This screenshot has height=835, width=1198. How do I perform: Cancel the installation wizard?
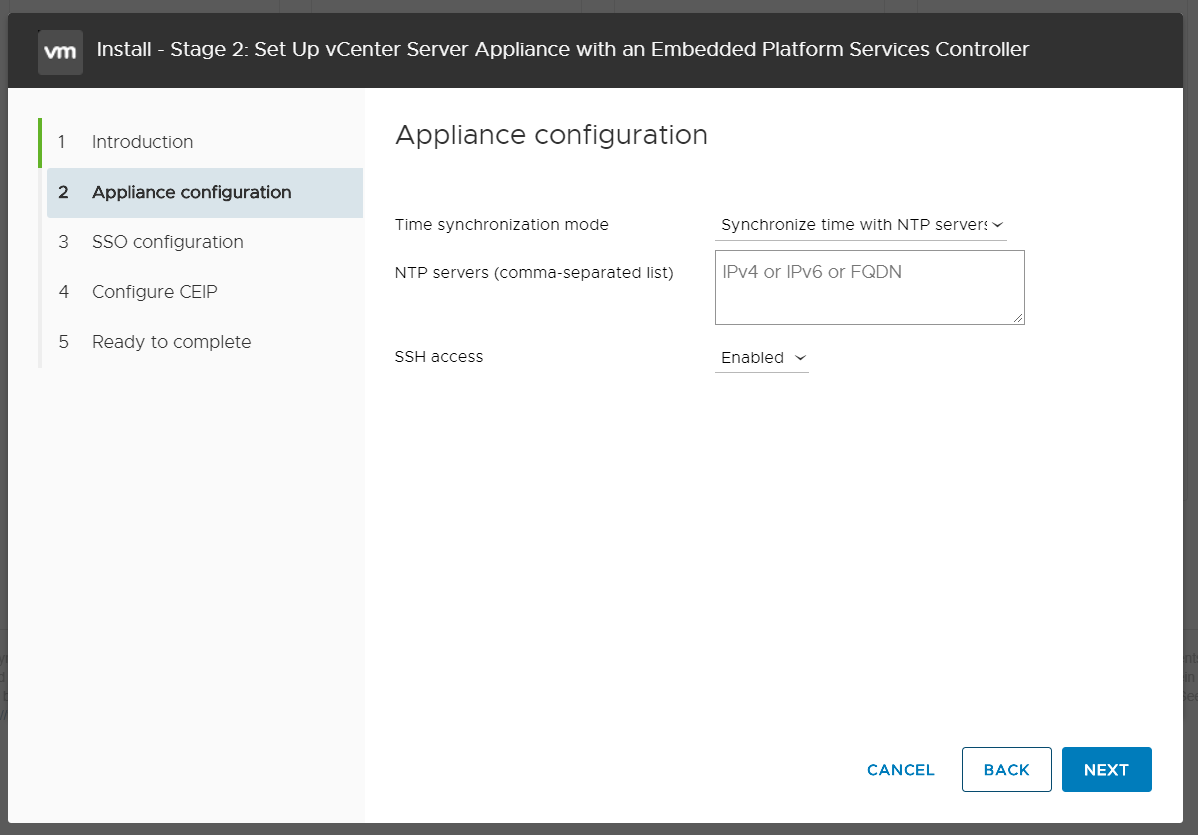click(x=900, y=769)
